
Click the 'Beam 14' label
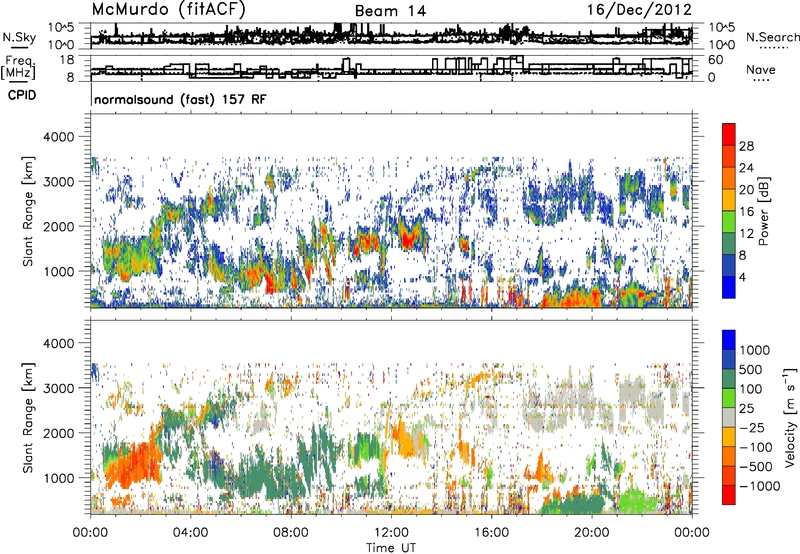tap(390, 11)
